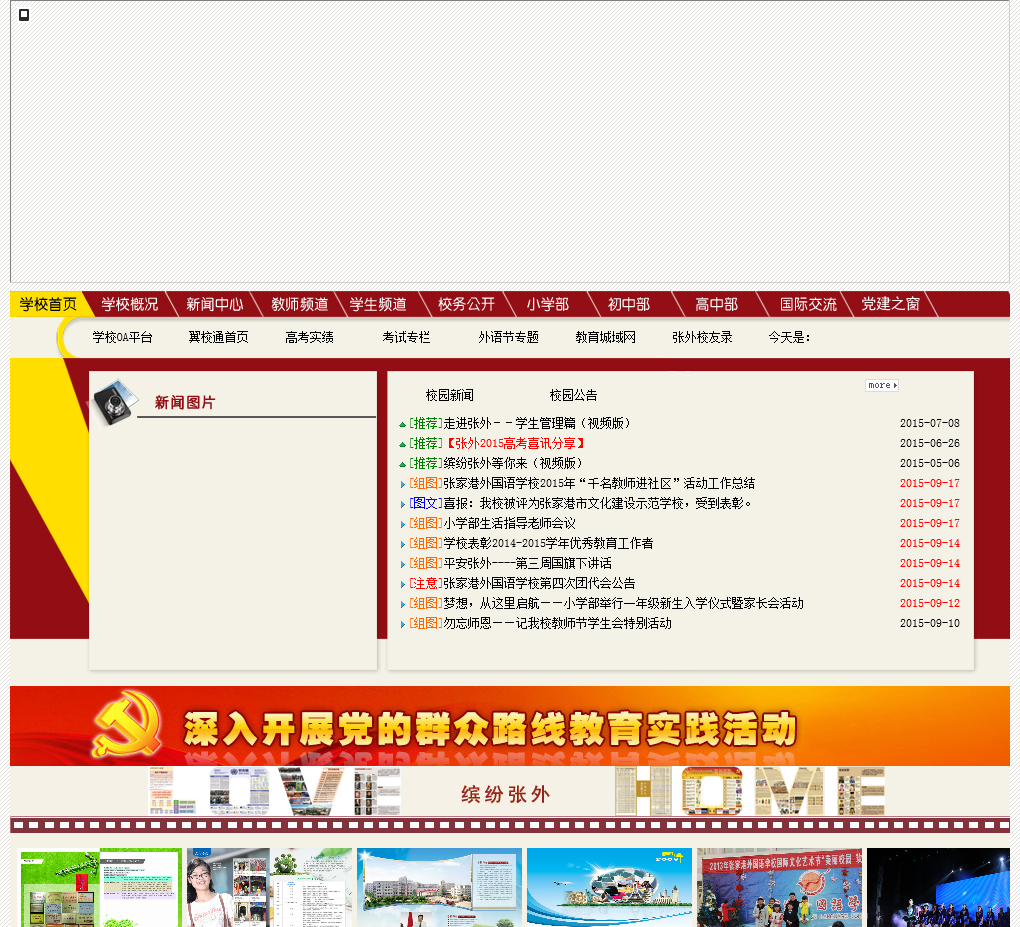Viewport: 1020px width, 927px height.
Task: Select the 校务公开 tab
Action: coord(466,304)
